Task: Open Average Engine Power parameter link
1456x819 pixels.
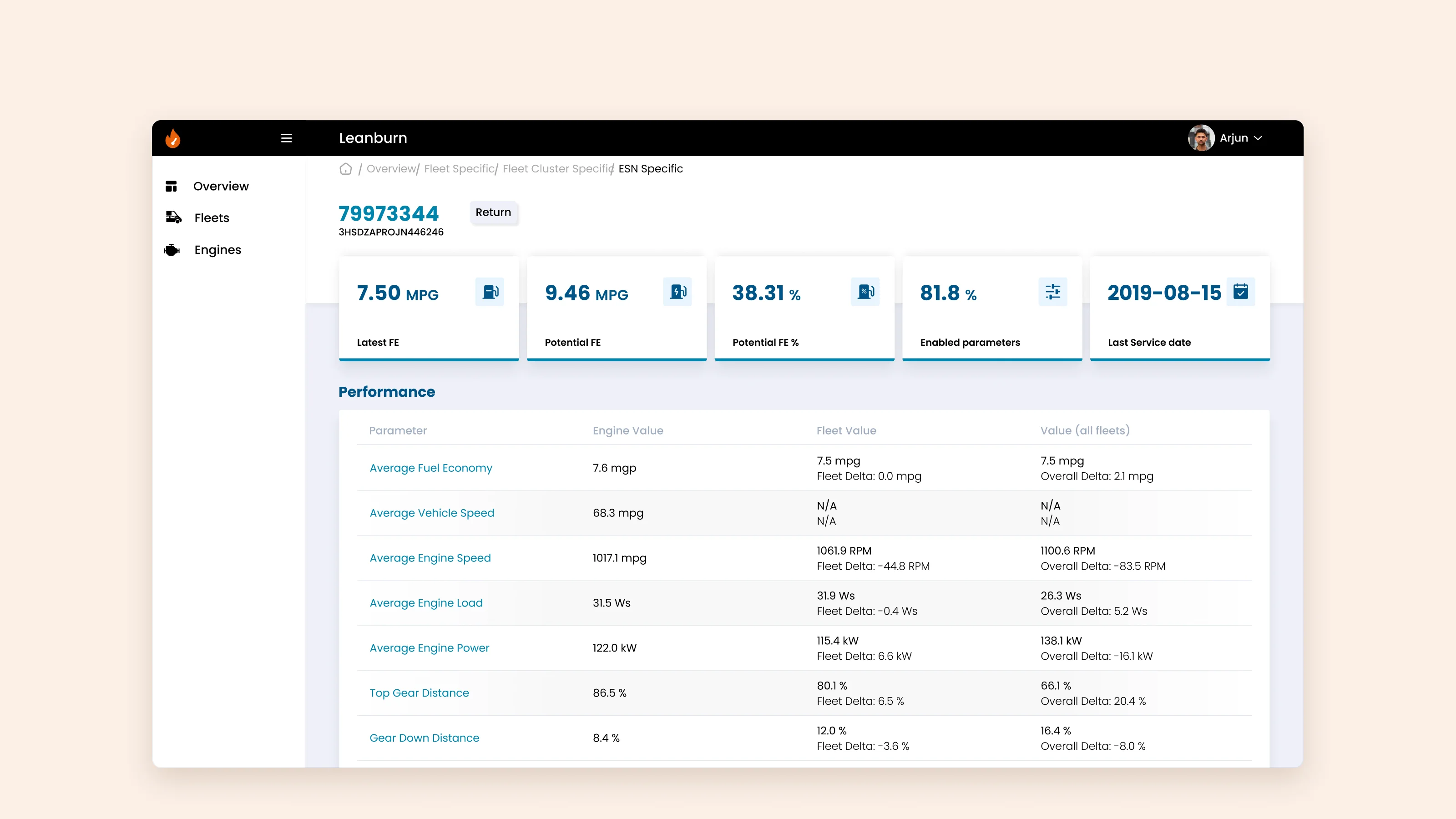Action: 430,648
